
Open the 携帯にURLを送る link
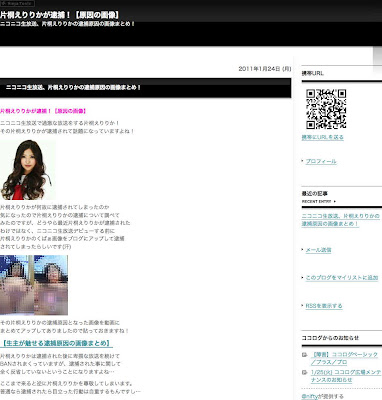pyautogui.click(x=322, y=137)
